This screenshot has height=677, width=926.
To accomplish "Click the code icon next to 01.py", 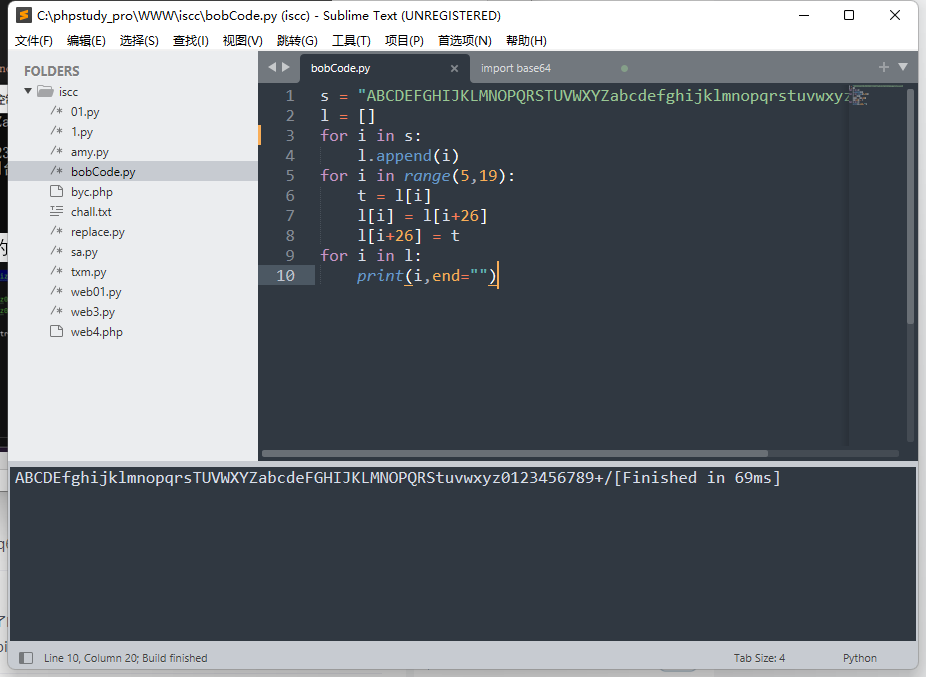I will [57, 111].
